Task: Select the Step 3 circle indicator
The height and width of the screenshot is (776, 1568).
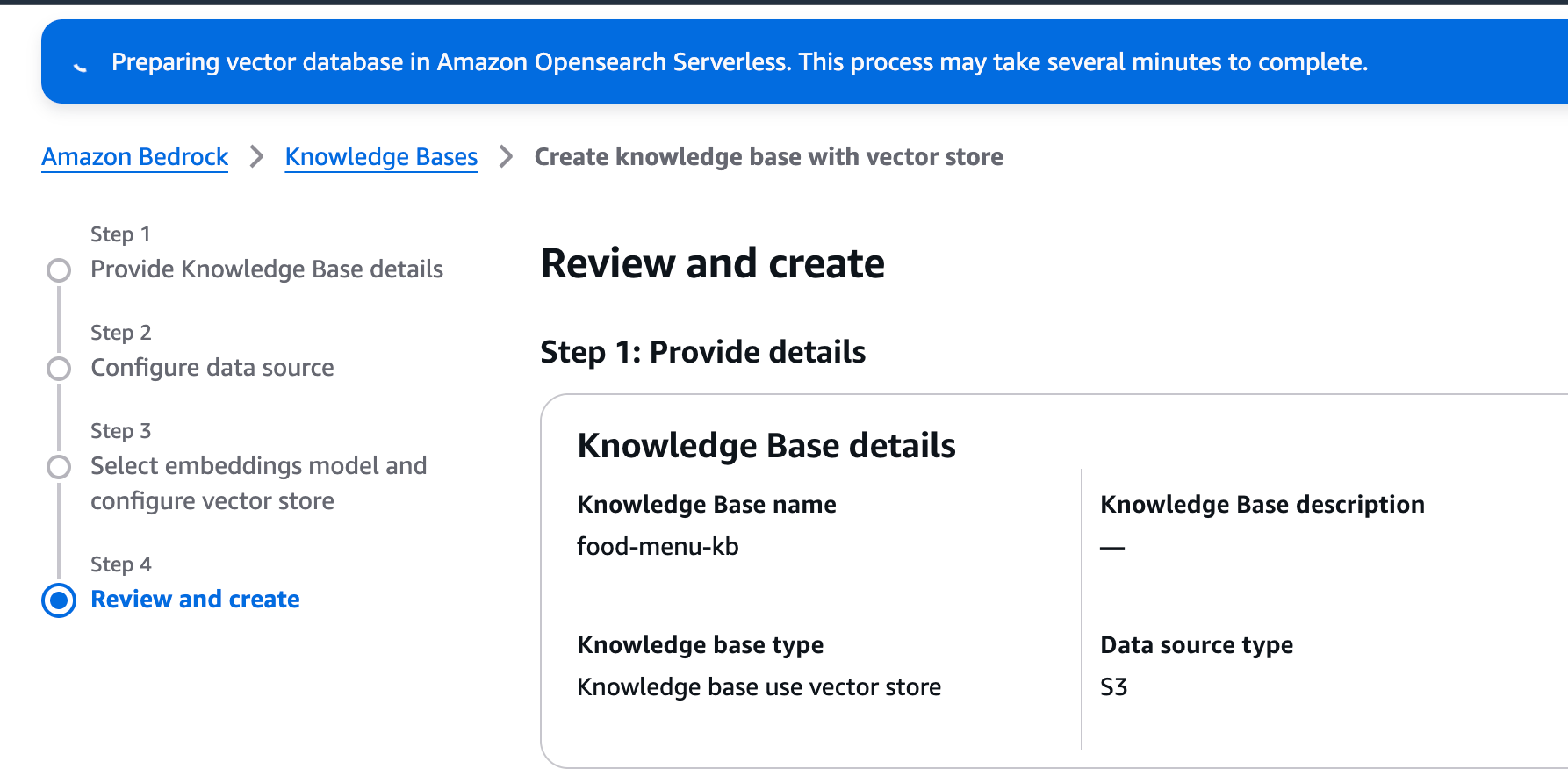Action: coord(59,467)
